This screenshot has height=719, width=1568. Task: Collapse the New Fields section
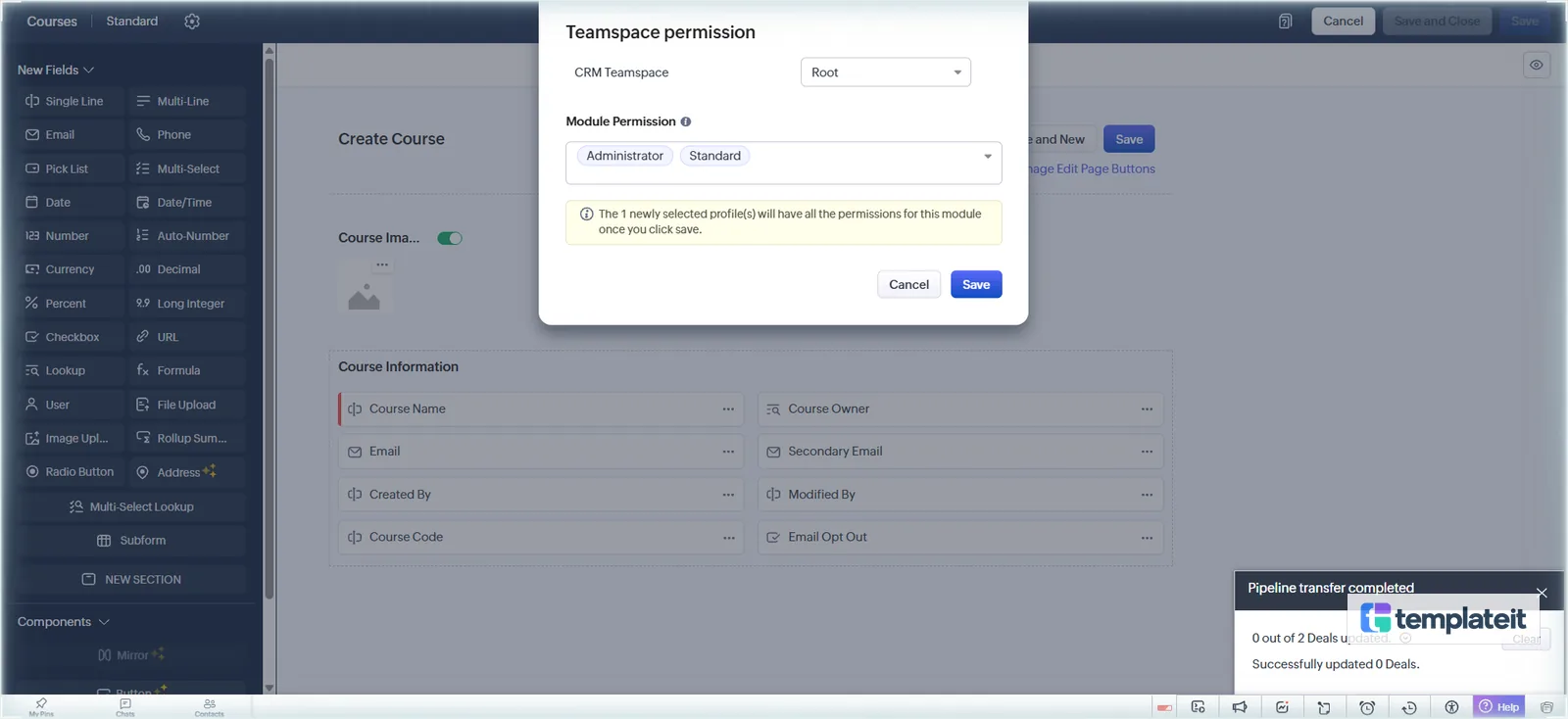(x=56, y=70)
